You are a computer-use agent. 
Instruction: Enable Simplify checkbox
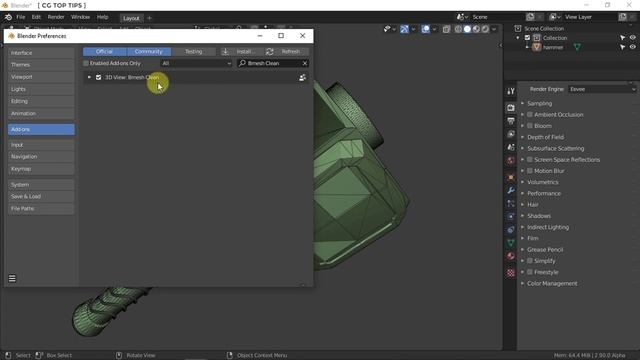530,261
